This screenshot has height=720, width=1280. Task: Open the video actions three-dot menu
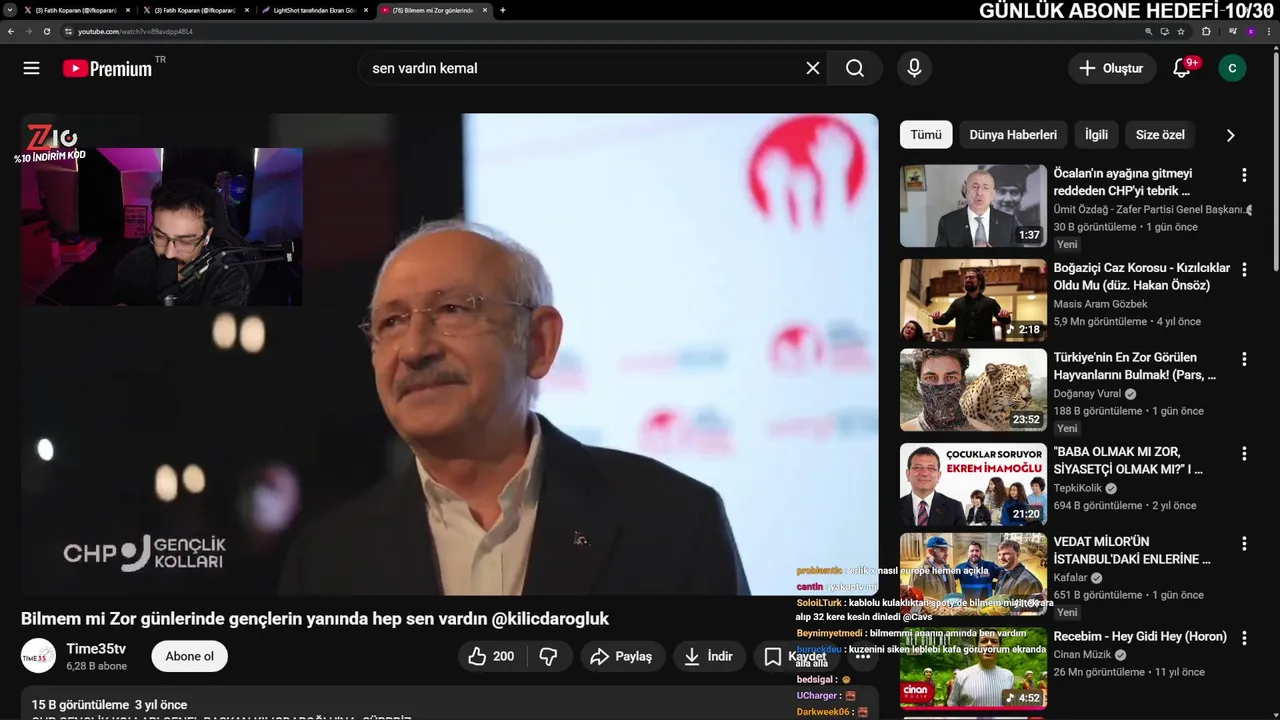[863, 656]
